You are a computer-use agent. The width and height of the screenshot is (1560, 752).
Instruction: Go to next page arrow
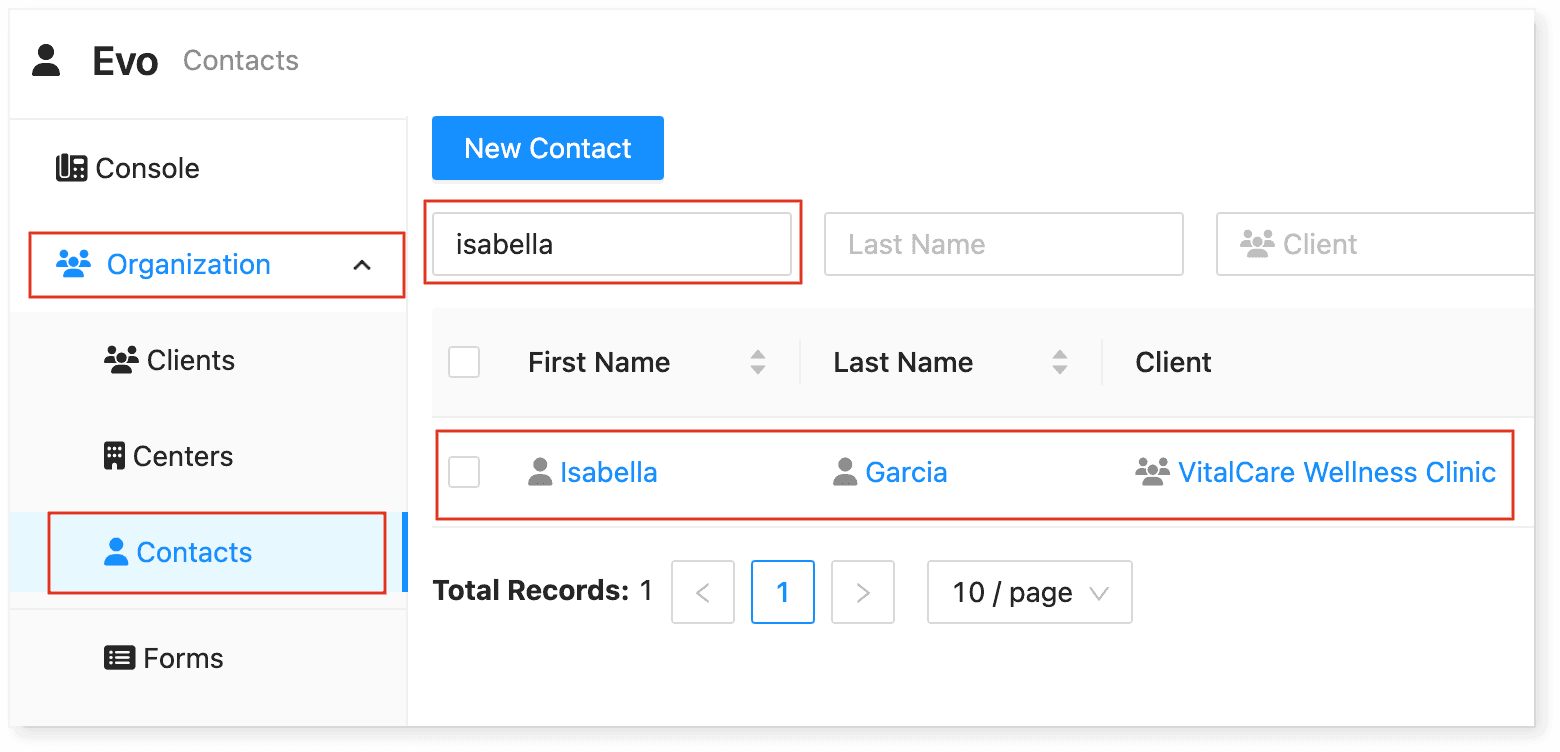point(863,592)
